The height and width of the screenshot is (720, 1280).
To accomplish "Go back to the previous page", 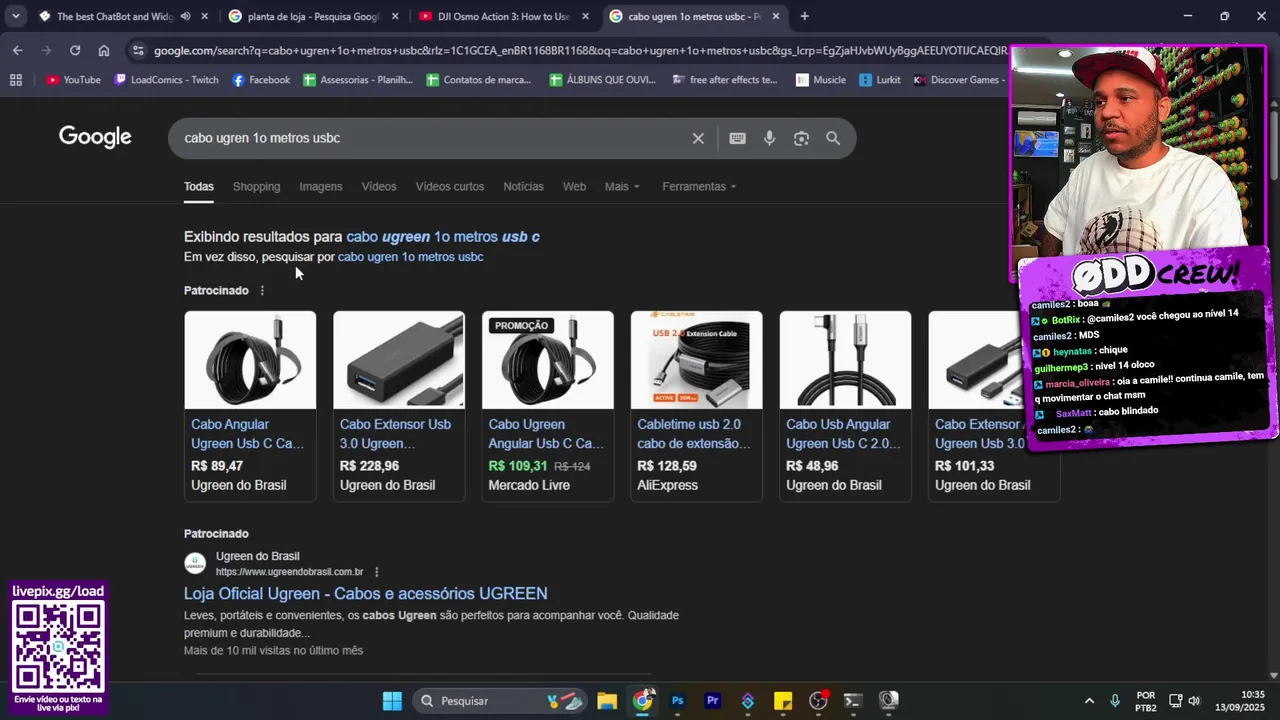I will point(18,50).
